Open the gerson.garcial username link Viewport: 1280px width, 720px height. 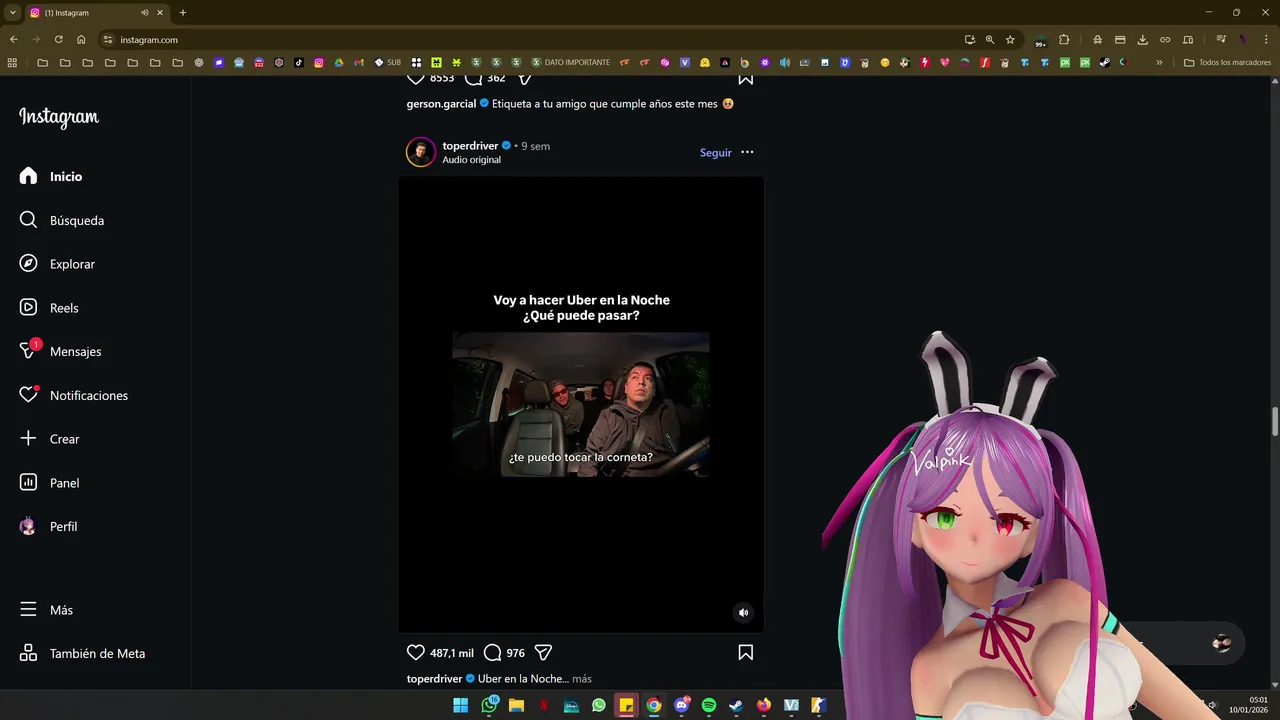tap(441, 104)
